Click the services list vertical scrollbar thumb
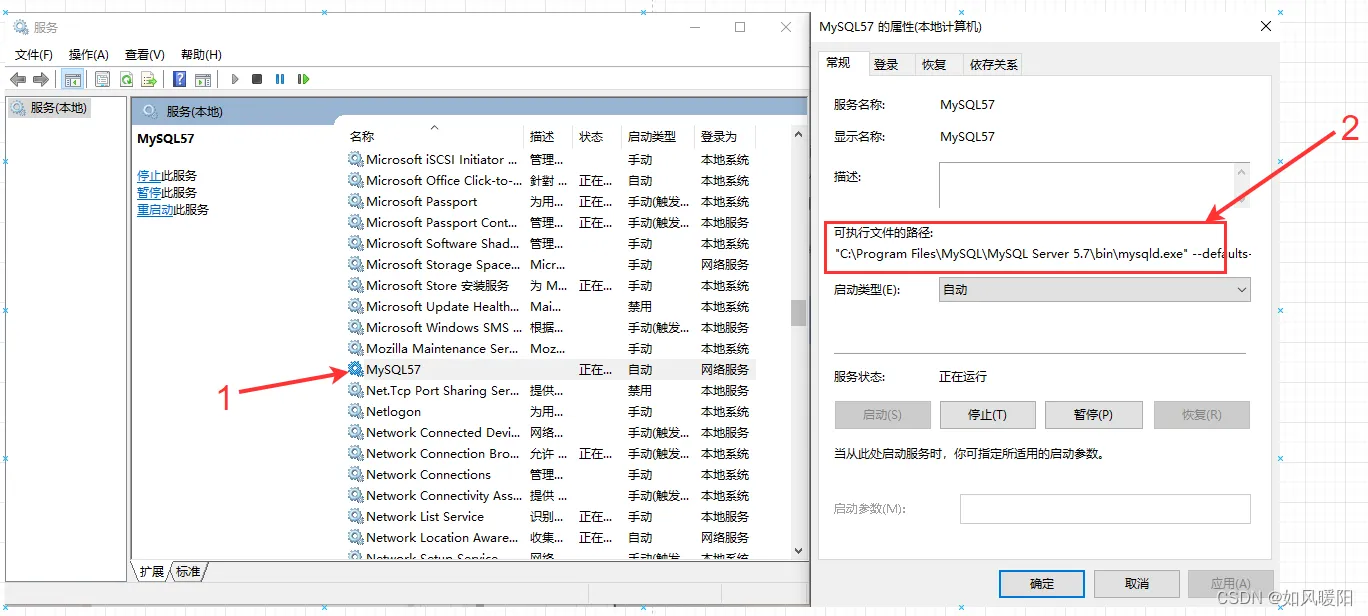Image resolution: width=1368 pixels, height=616 pixels. point(798,313)
